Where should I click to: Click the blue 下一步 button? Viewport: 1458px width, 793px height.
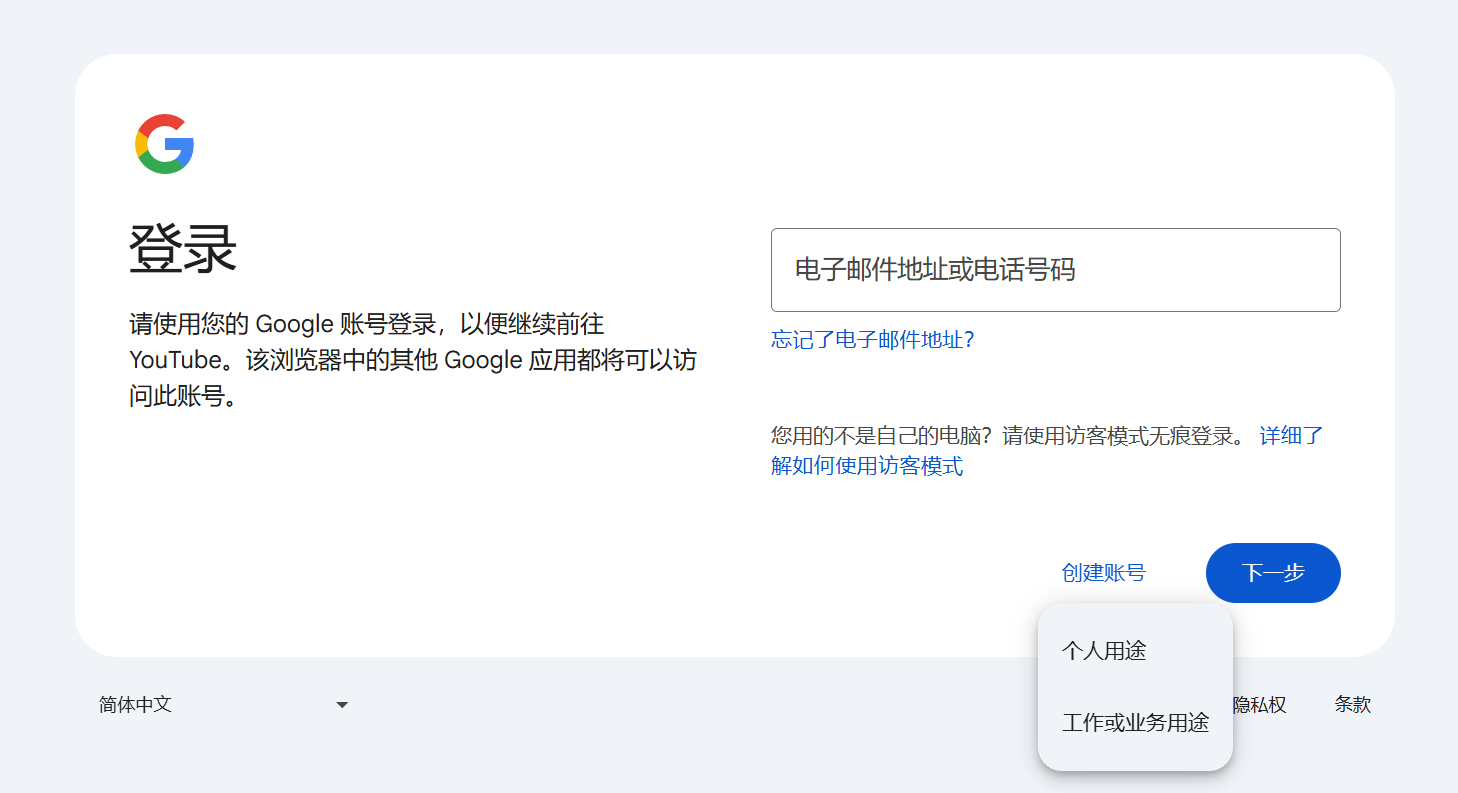(x=1273, y=573)
